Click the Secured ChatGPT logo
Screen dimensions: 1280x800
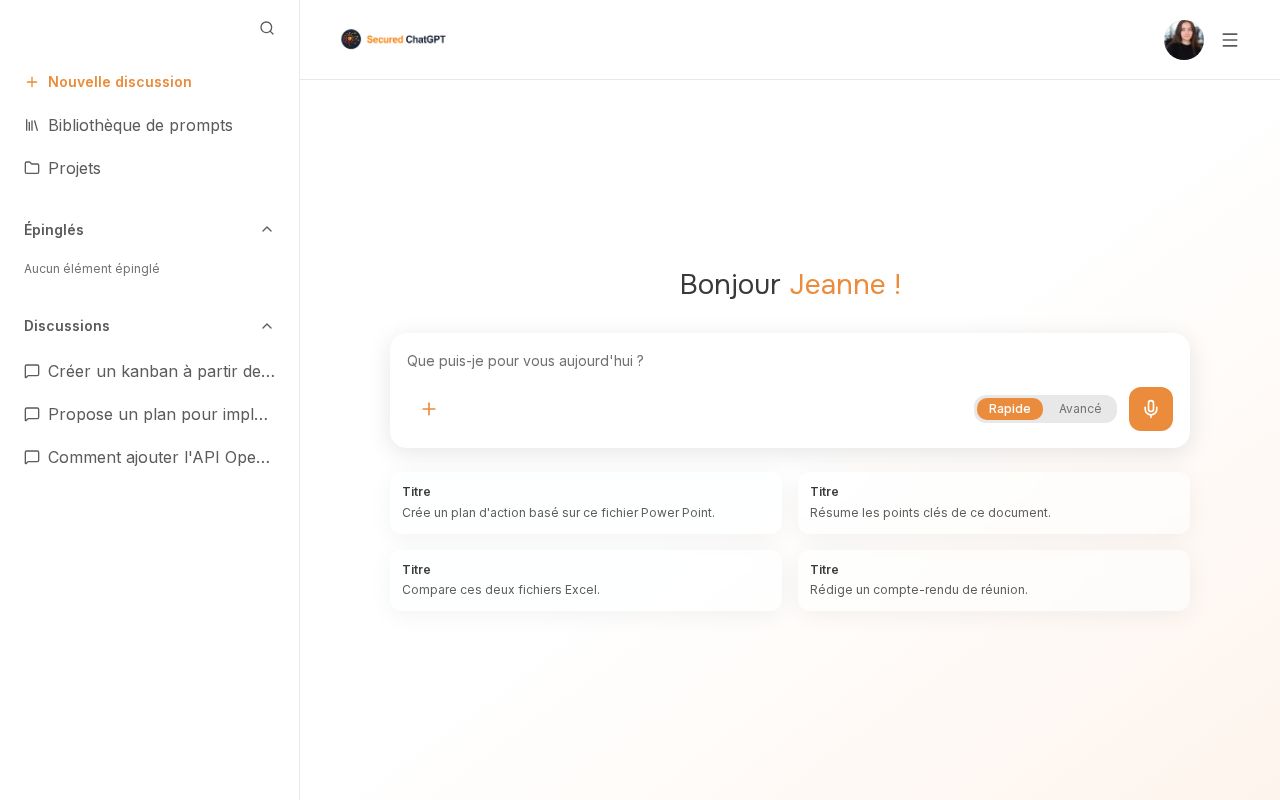pyautogui.click(x=393, y=39)
